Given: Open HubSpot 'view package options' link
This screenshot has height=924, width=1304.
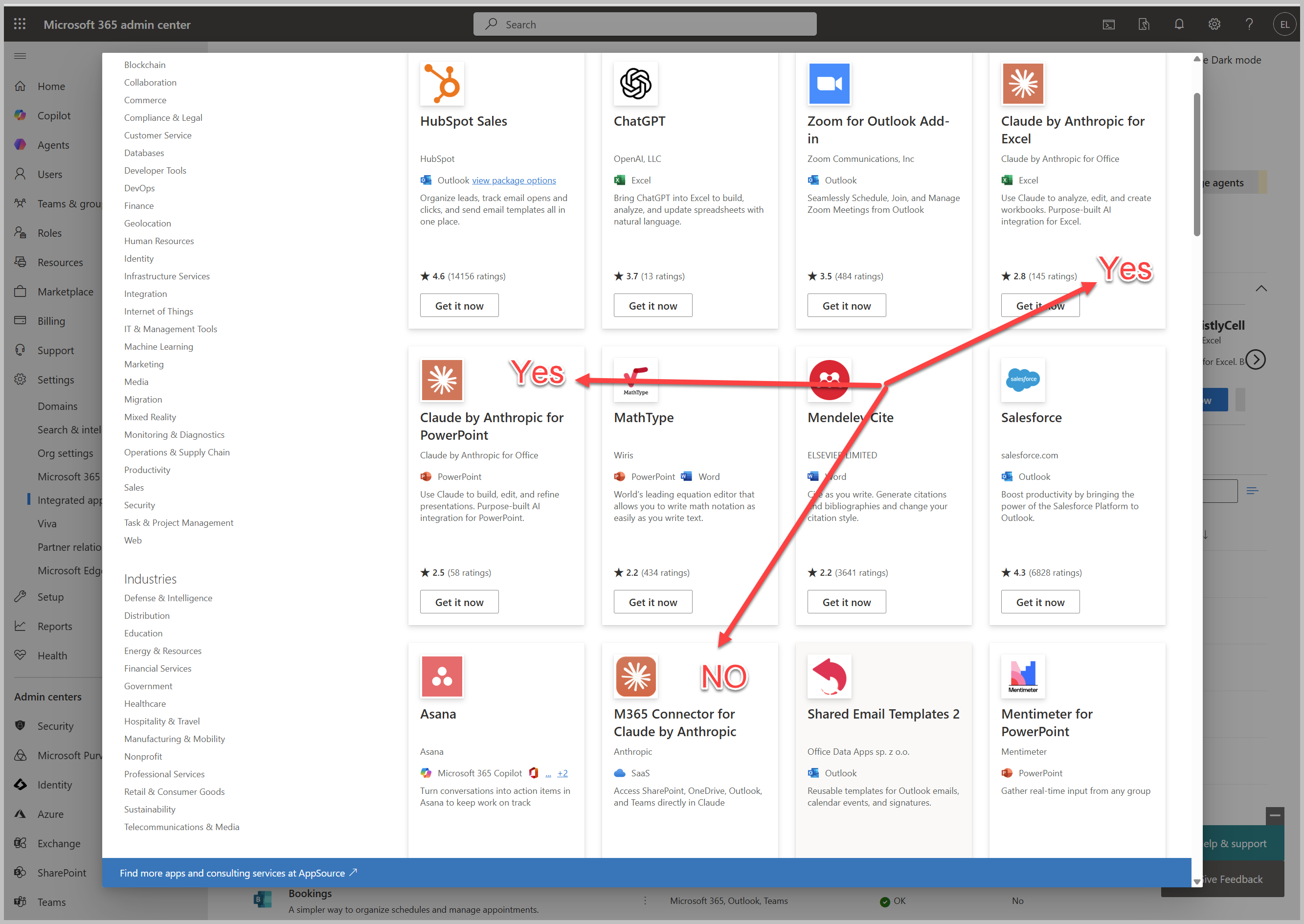Looking at the screenshot, I should 514,180.
